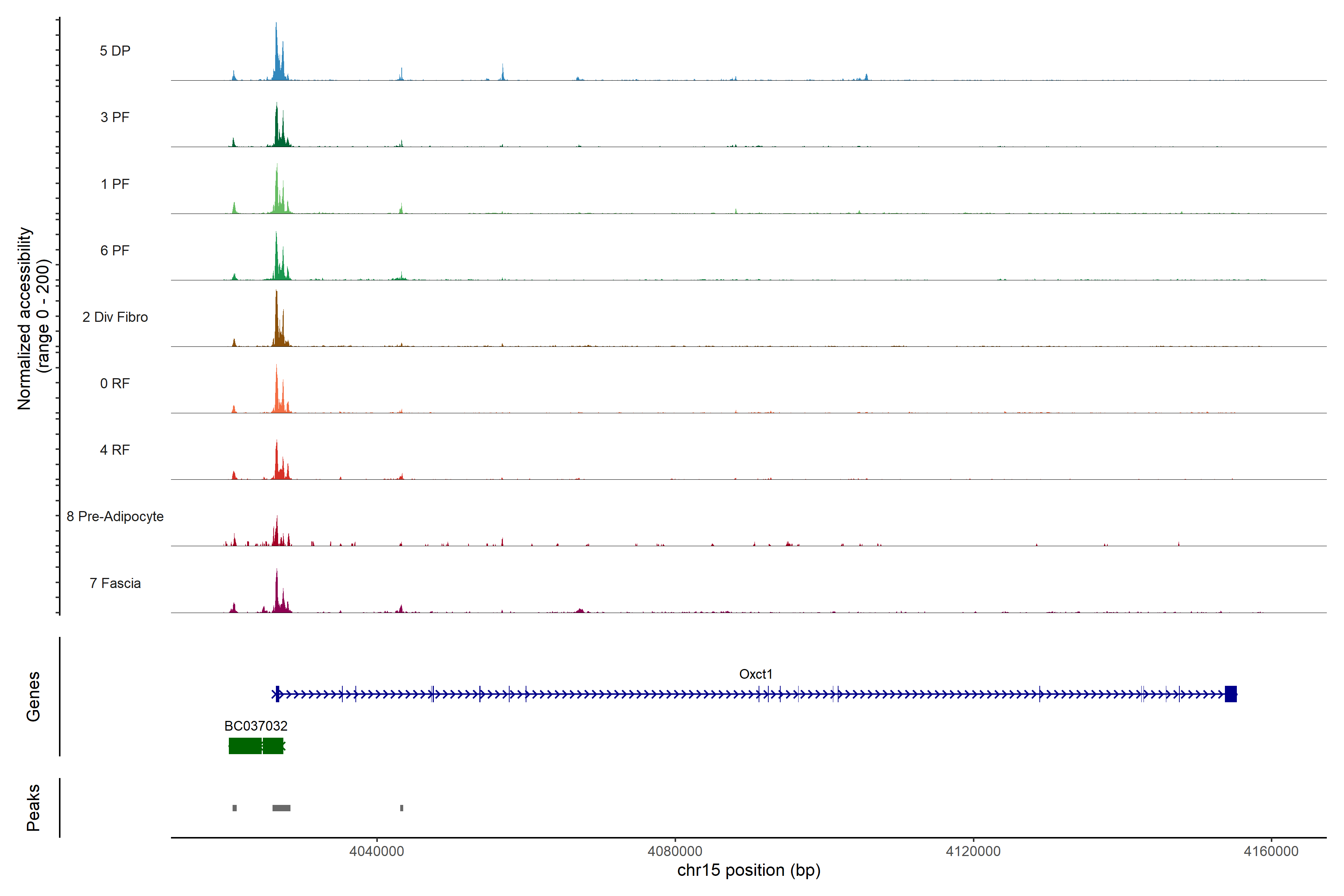Click the 4120000 axis tick label

[x=973, y=852]
